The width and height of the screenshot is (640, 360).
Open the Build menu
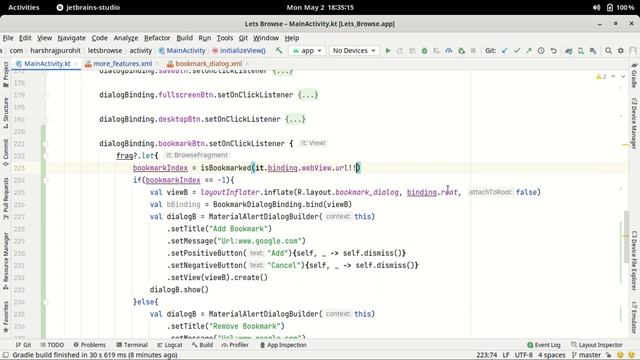click(x=184, y=38)
